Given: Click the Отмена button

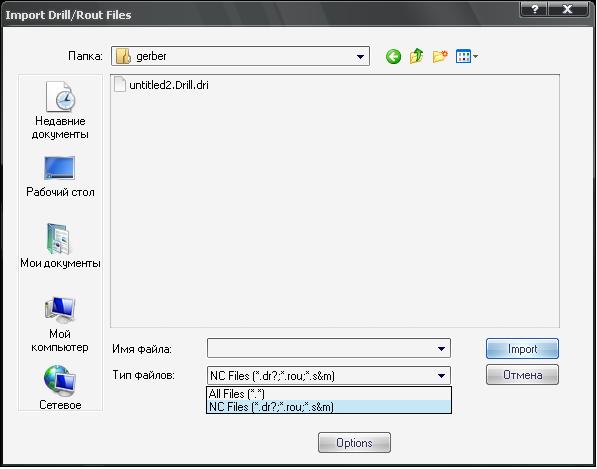Looking at the screenshot, I should [522, 375].
